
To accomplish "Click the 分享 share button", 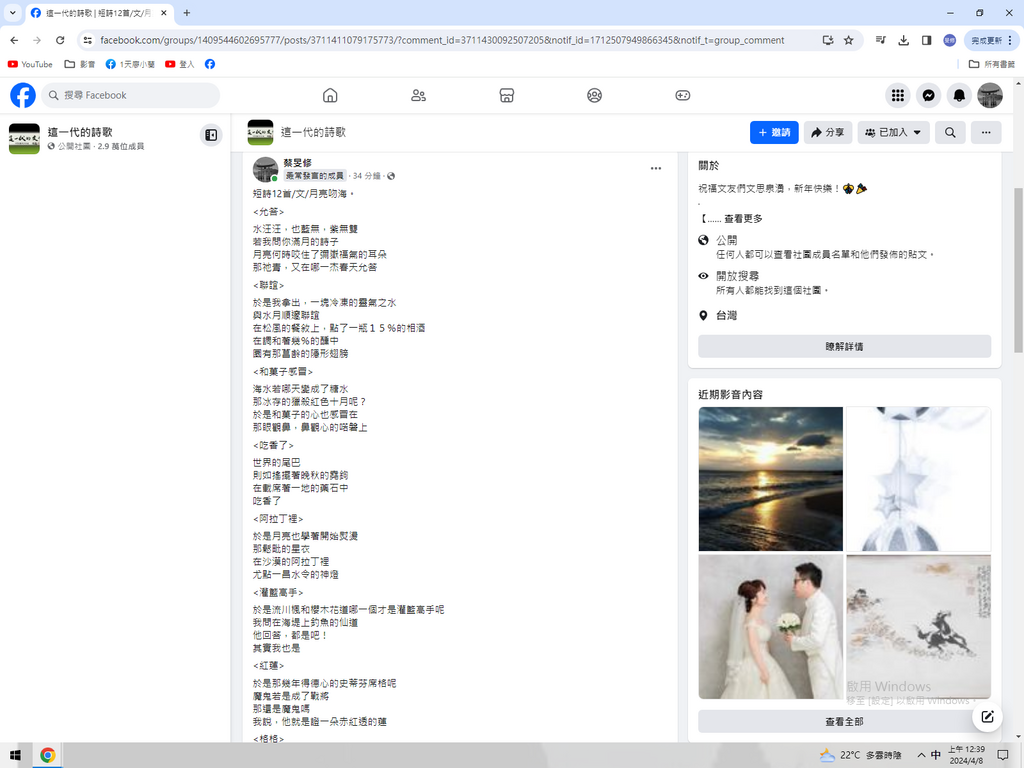I will click(828, 132).
